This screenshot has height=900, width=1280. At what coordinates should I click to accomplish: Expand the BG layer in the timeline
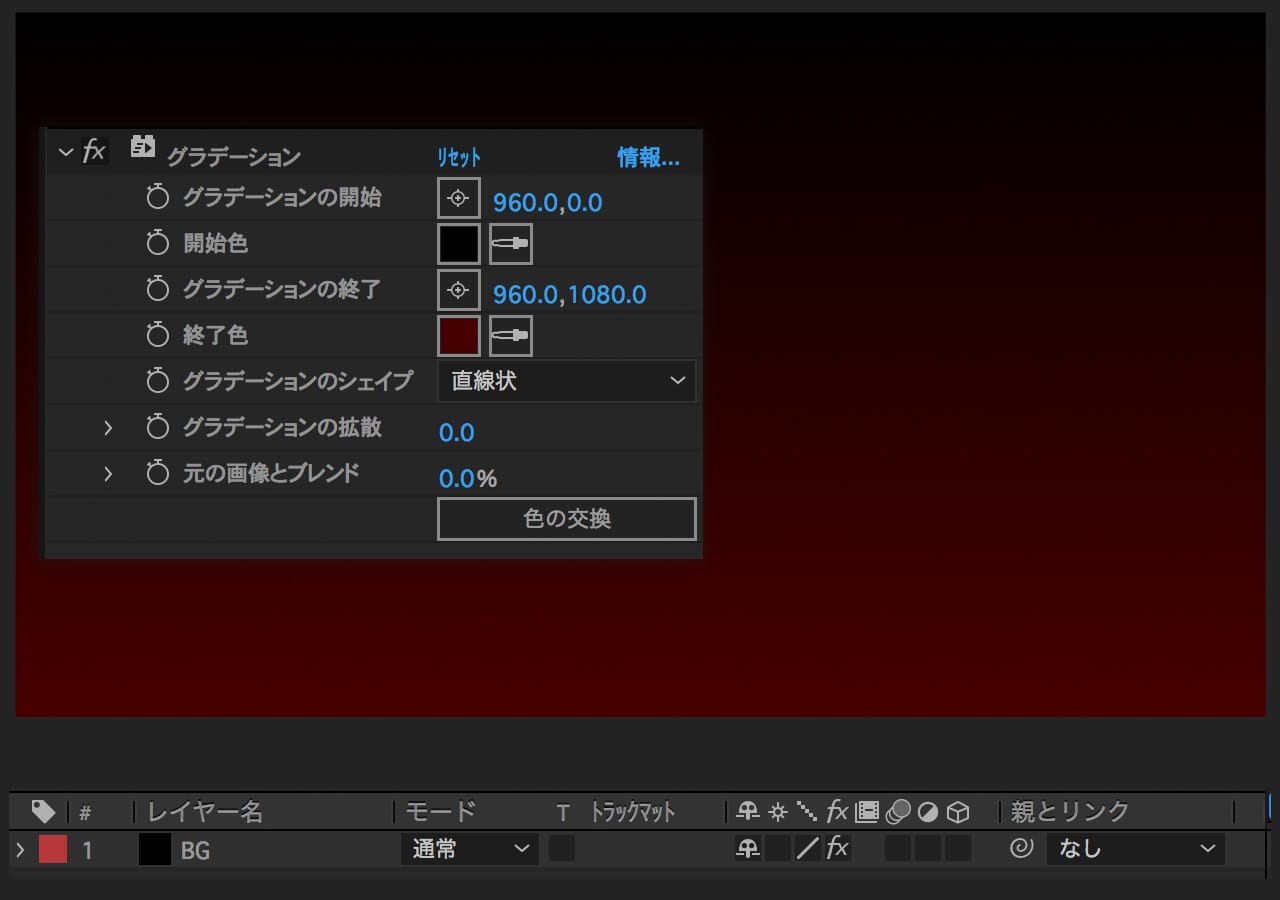coord(20,850)
